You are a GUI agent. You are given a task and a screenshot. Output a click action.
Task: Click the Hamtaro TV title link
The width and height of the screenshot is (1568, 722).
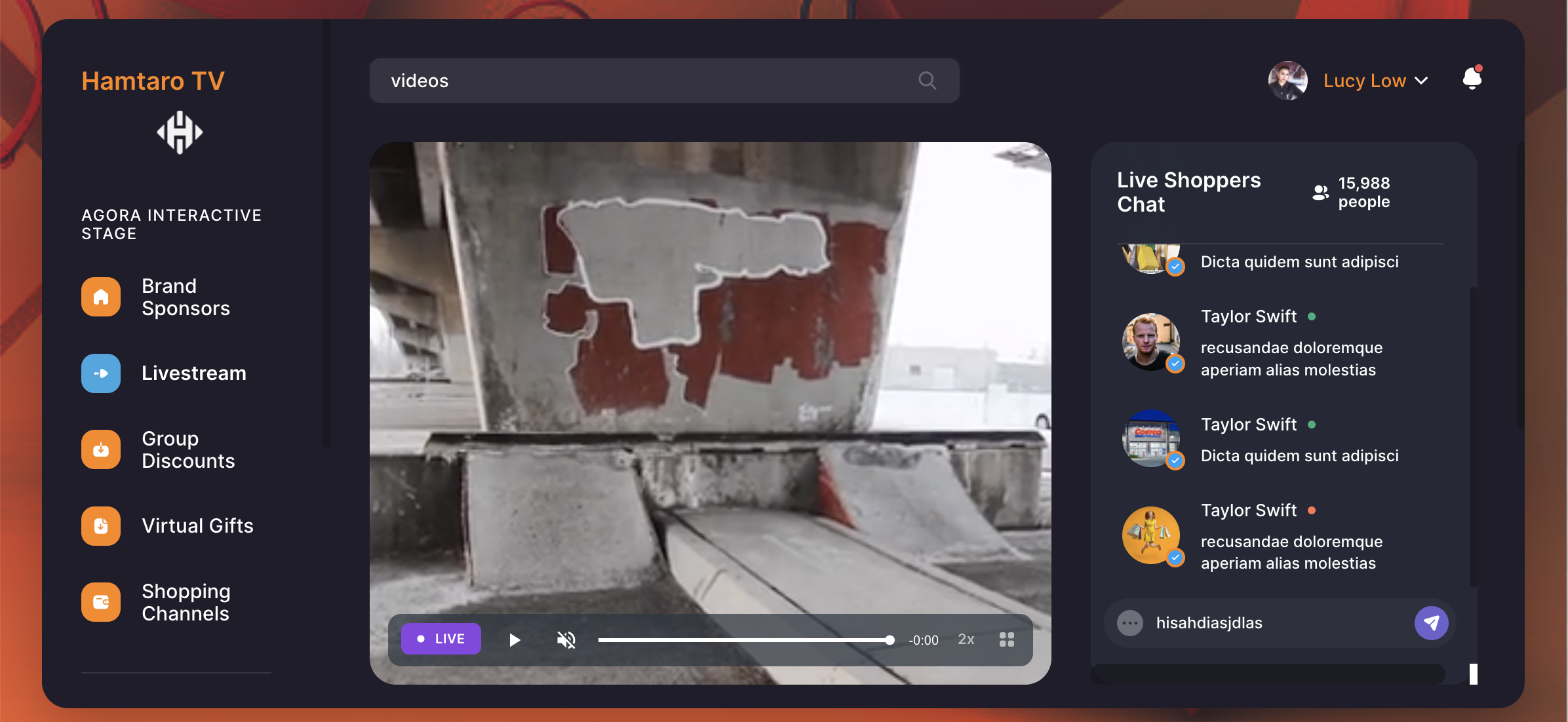click(x=153, y=81)
